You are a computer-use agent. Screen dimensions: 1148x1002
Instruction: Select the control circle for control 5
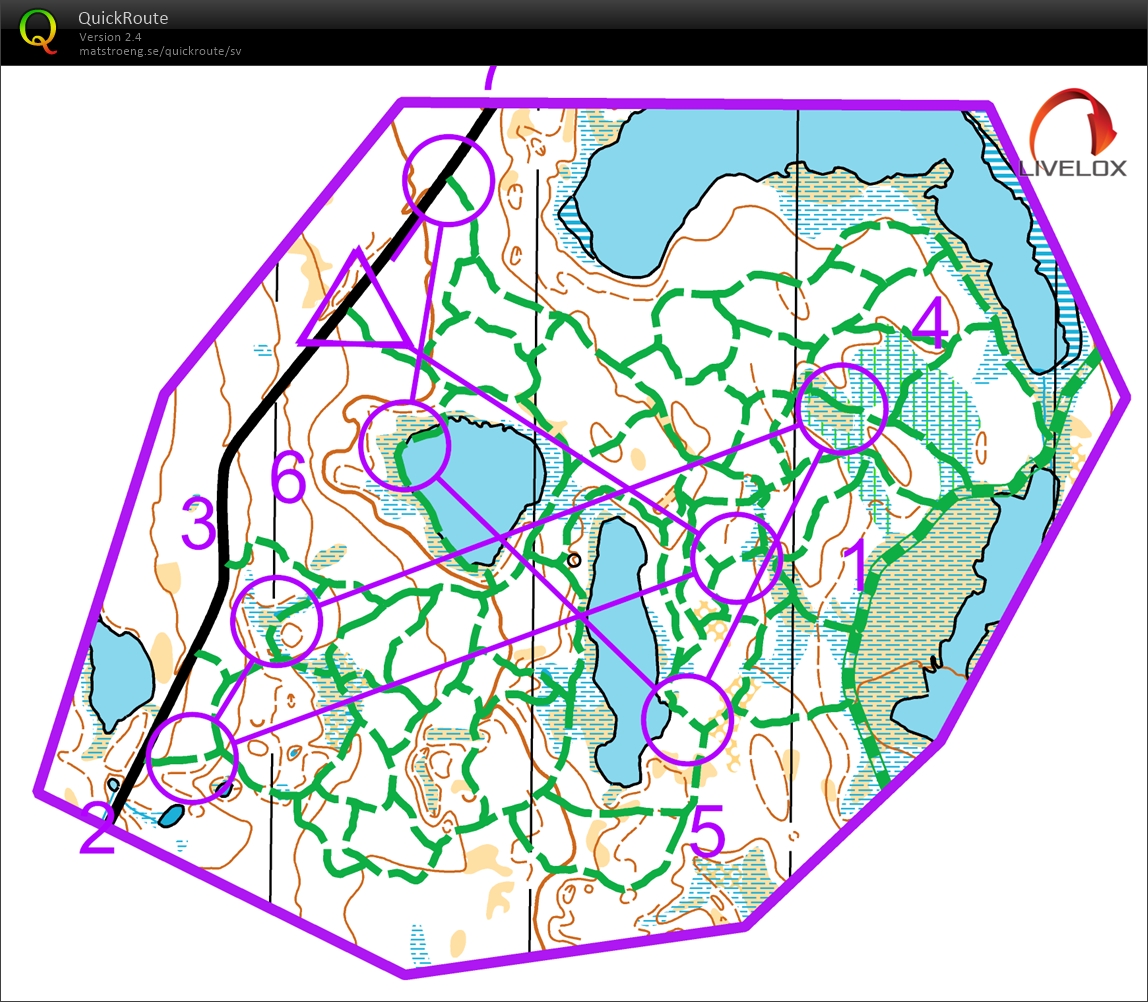point(687,720)
